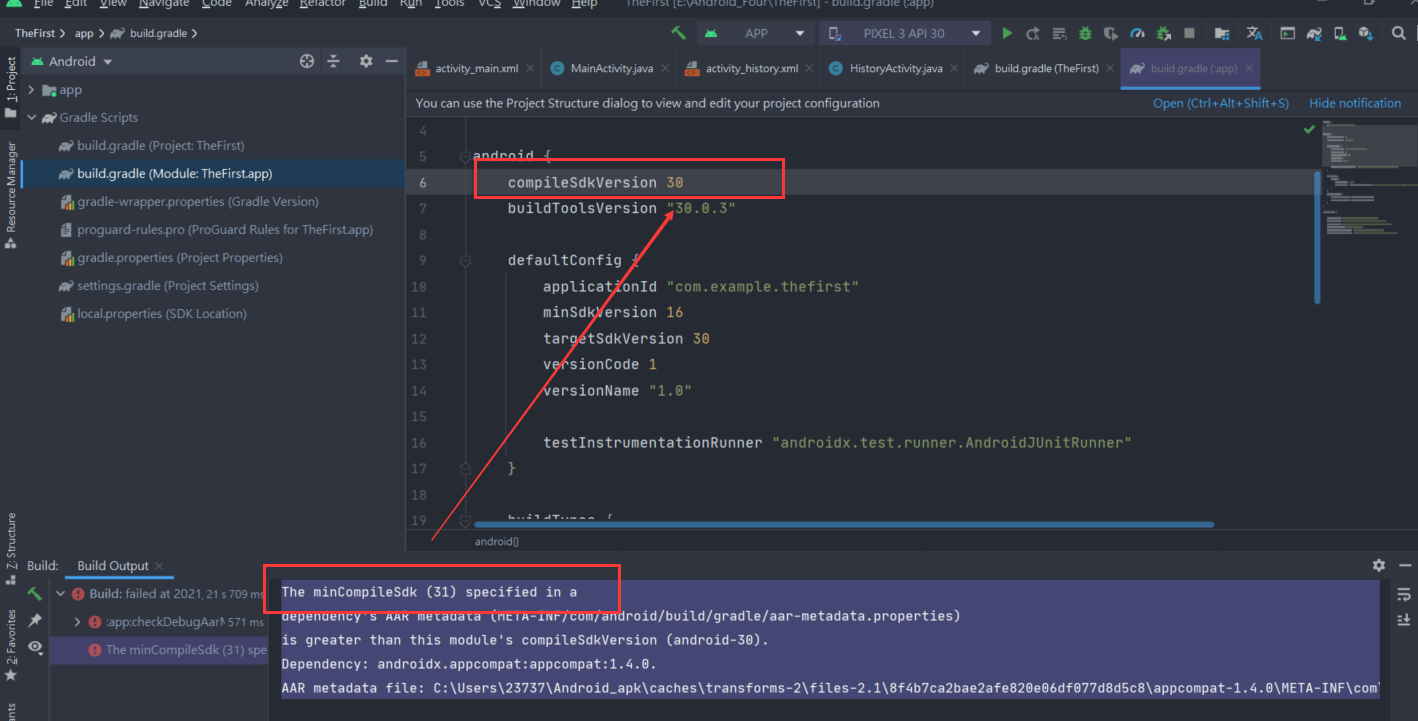Collapse the Gradle Scripts tree node
This screenshot has width=1418, height=721.
(x=31, y=117)
